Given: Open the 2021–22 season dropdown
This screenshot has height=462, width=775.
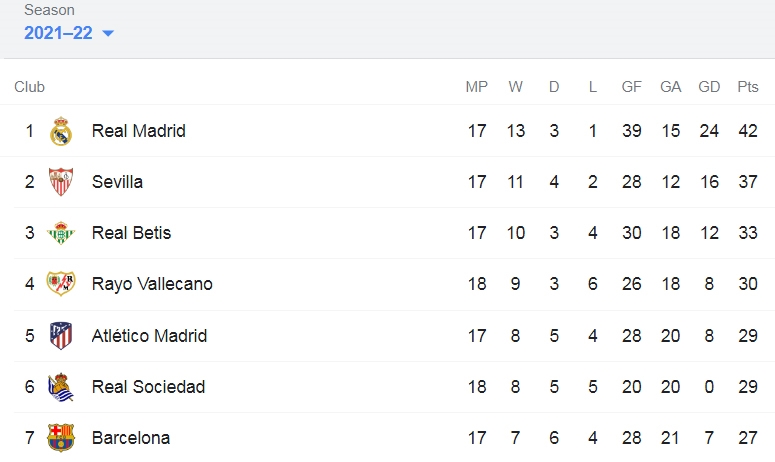Looking at the screenshot, I should pyautogui.click(x=69, y=33).
